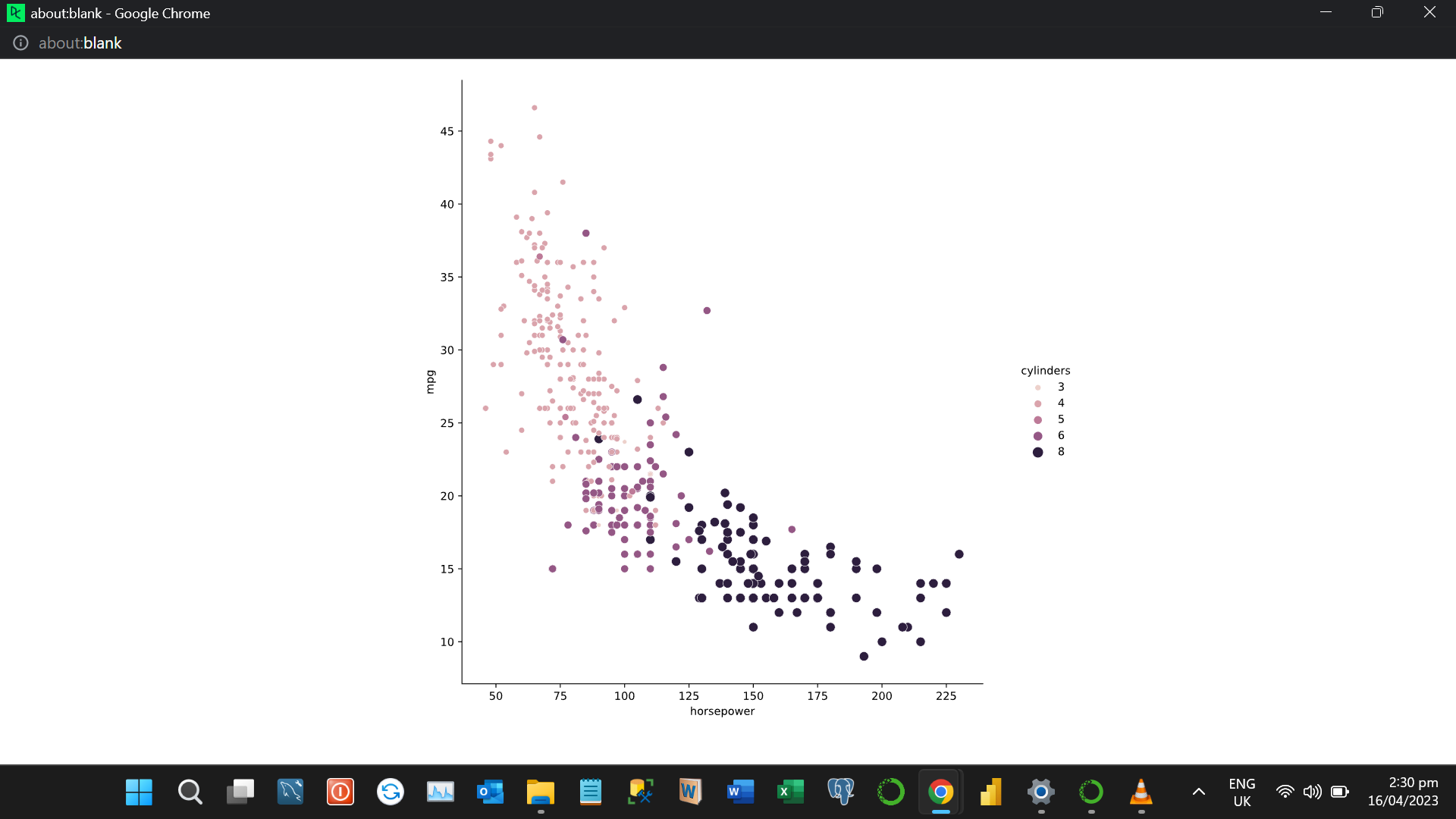Click the page info icon beside about:blank
The width and height of the screenshot is (1456, 819).
(20, 43)
